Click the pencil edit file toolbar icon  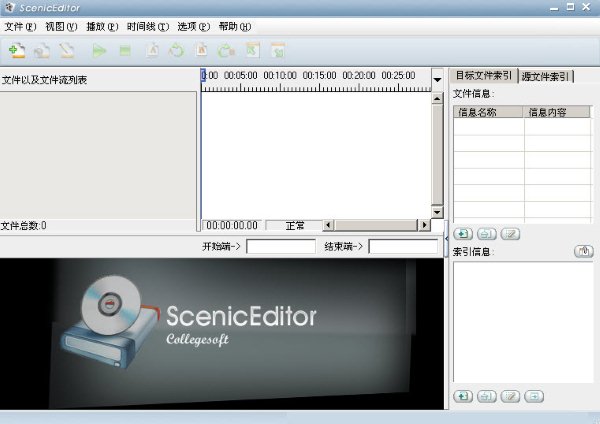coord(67,51)
